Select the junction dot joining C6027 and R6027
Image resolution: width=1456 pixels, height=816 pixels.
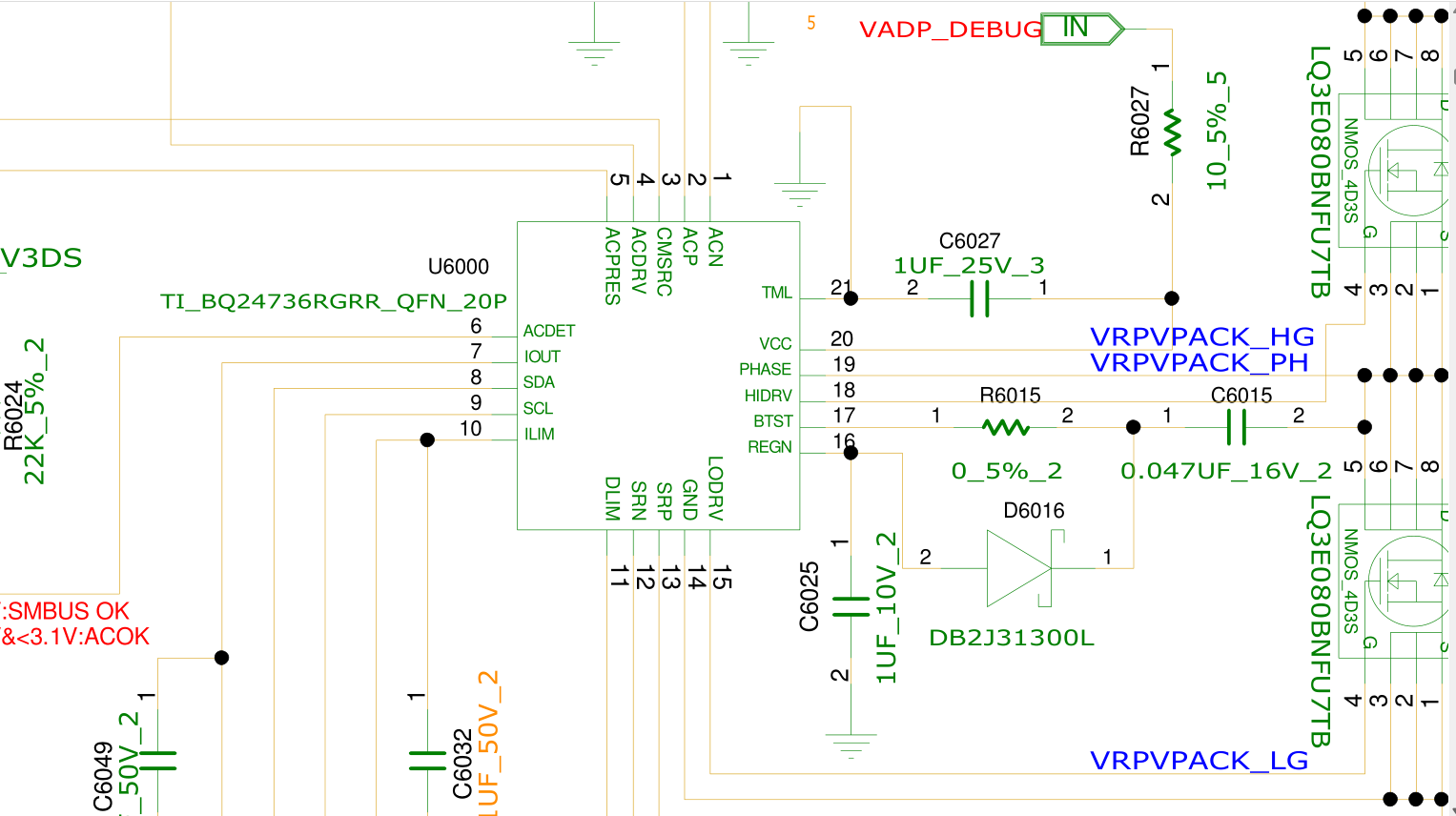point(1172,298)
